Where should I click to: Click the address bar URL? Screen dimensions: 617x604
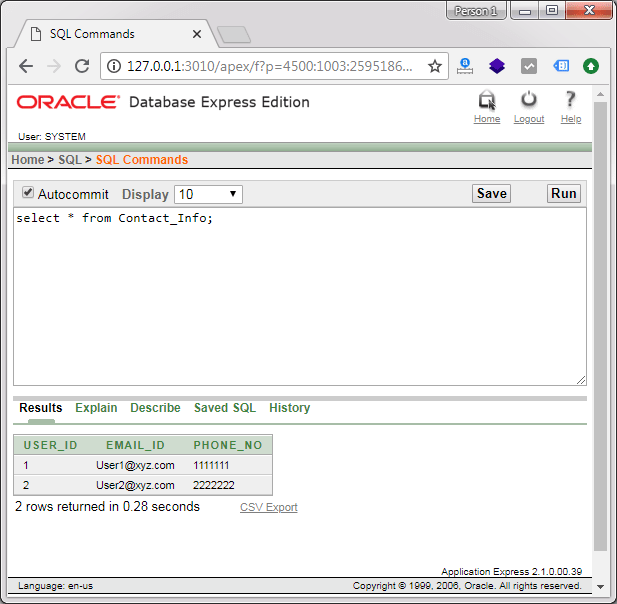270,66
